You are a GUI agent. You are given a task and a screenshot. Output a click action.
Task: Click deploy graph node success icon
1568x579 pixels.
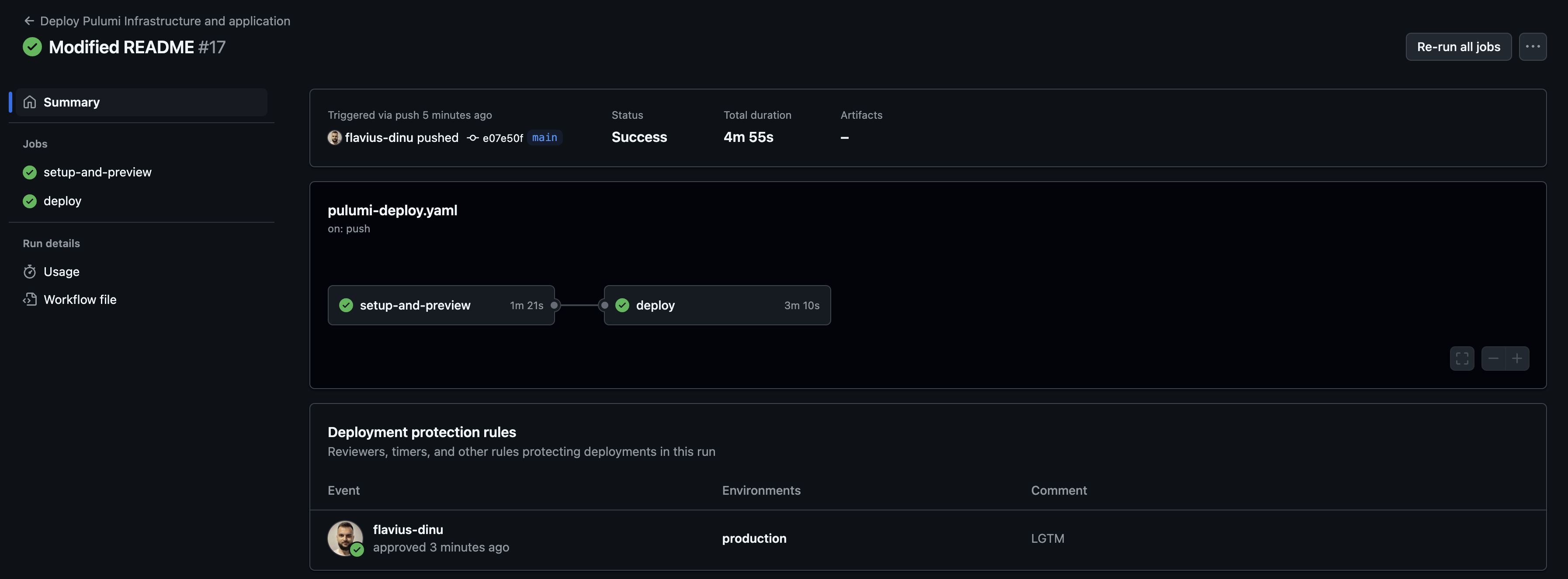tap(622, 305)
